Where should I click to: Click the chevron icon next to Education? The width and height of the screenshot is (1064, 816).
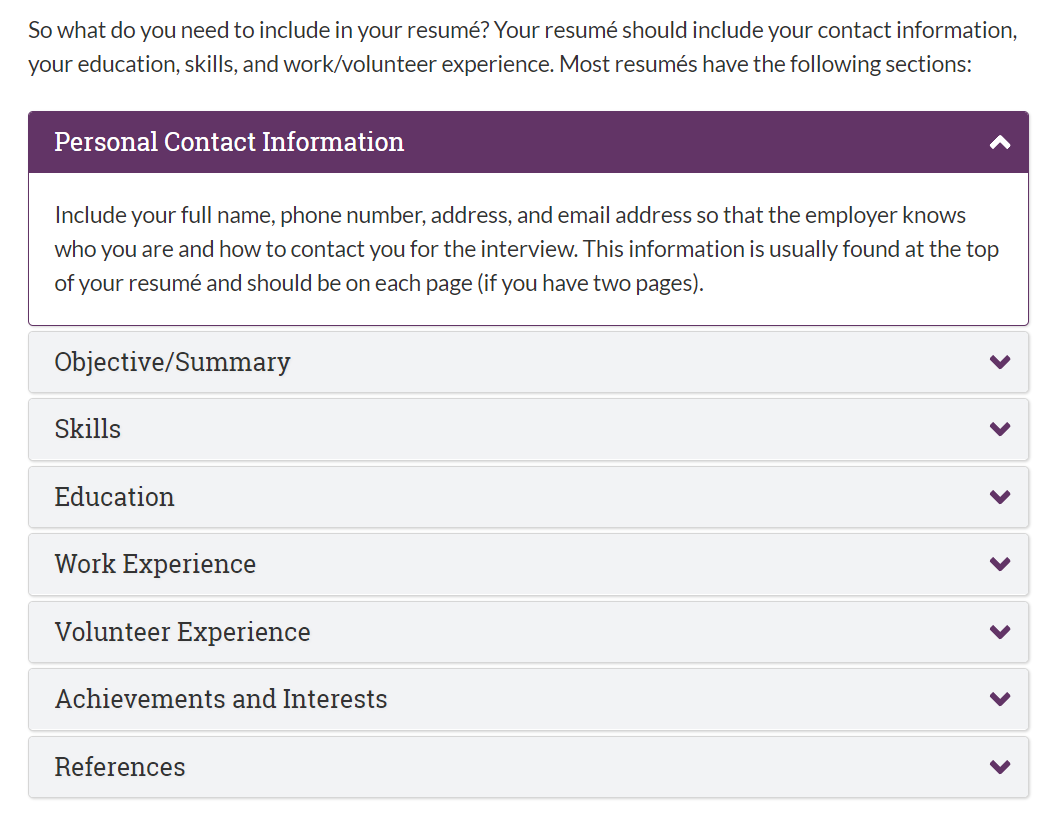click(x=1000, y=497)
